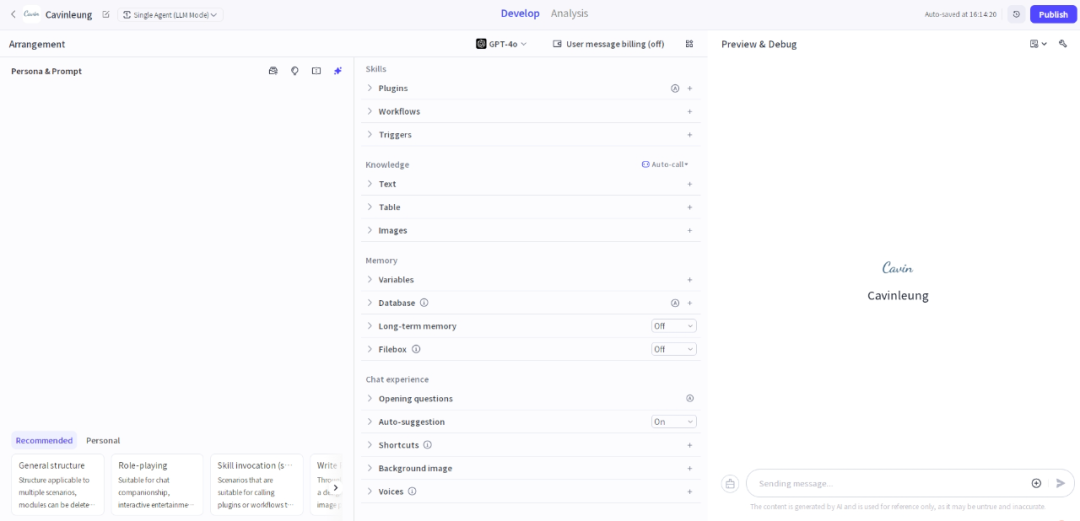Open the version history clock icon

[1016, 15]
